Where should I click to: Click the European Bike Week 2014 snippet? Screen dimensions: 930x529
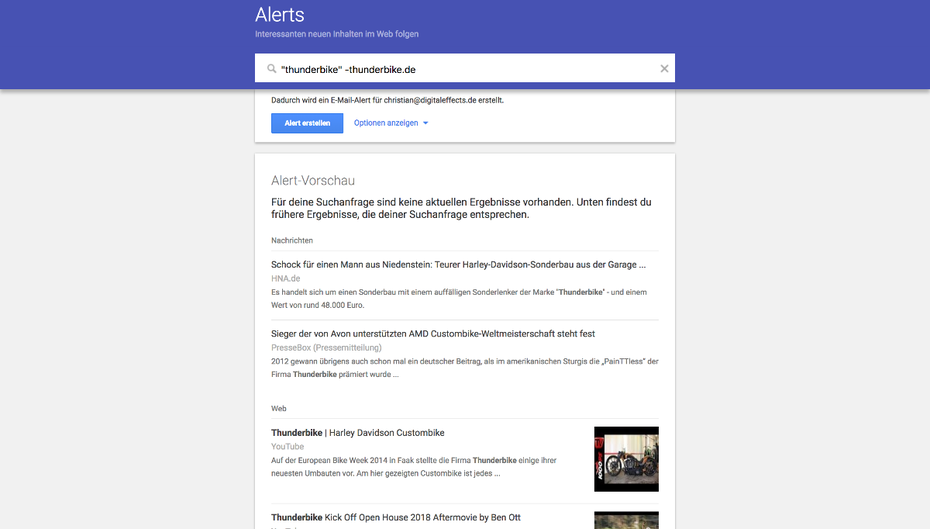click(413, 467)
